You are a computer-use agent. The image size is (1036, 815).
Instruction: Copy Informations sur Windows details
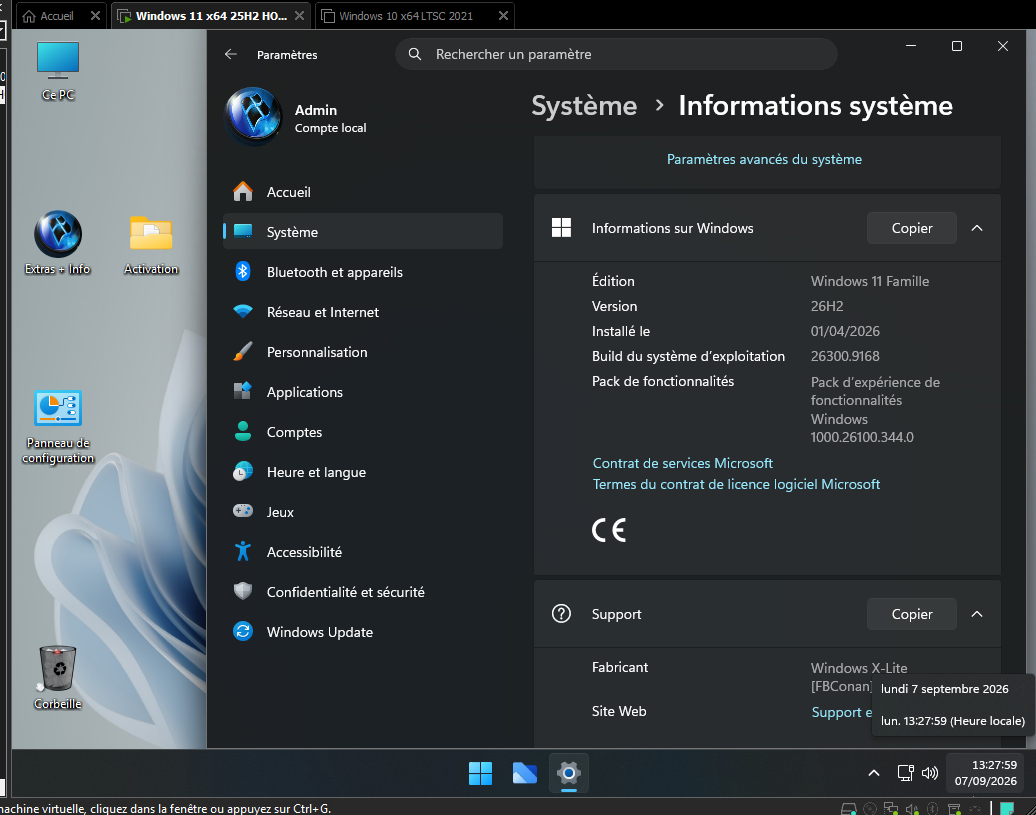pyautogui.click(x=912, y=228)
